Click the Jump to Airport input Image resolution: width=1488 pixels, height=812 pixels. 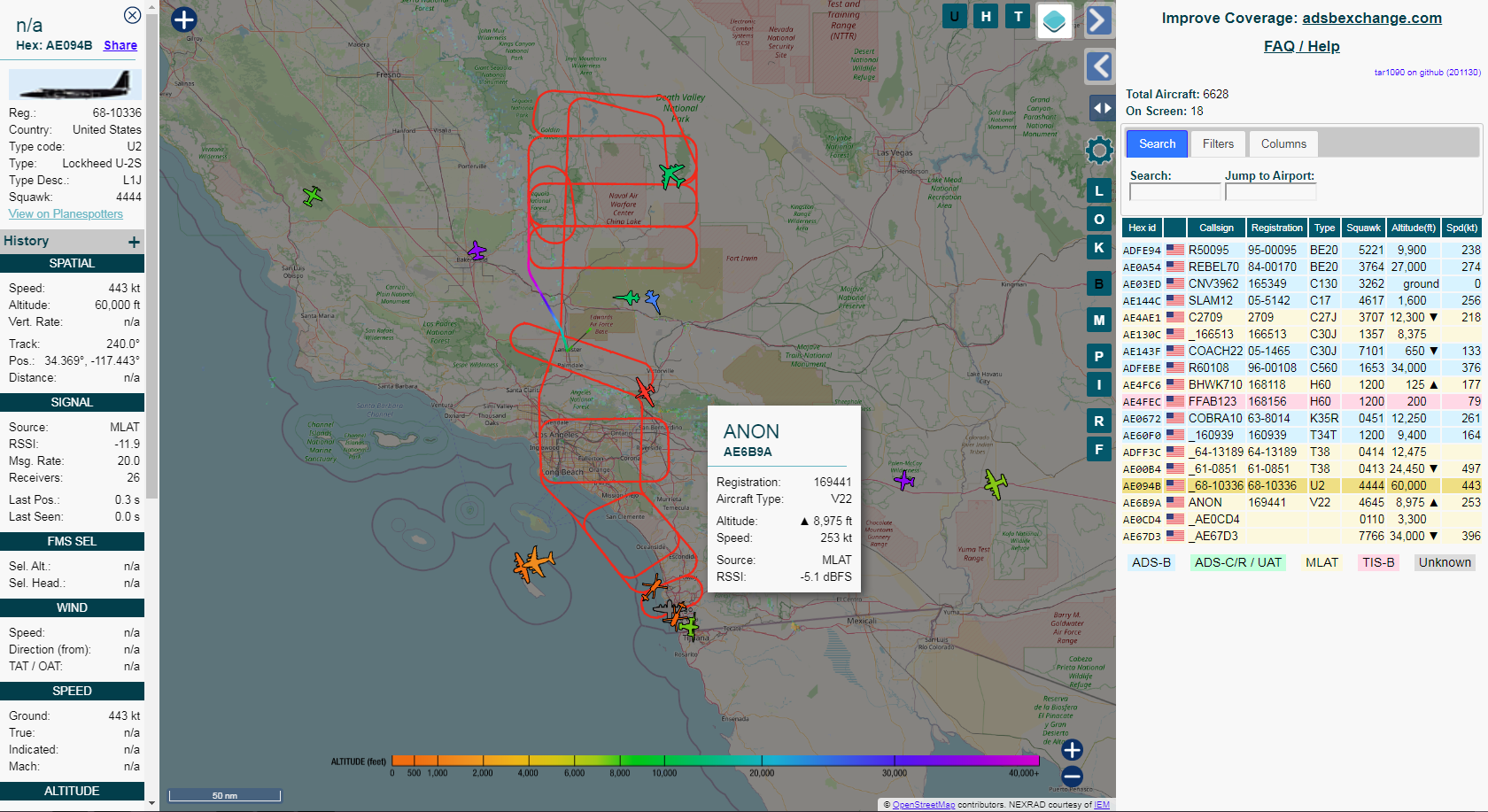[x=1270, y=192]
